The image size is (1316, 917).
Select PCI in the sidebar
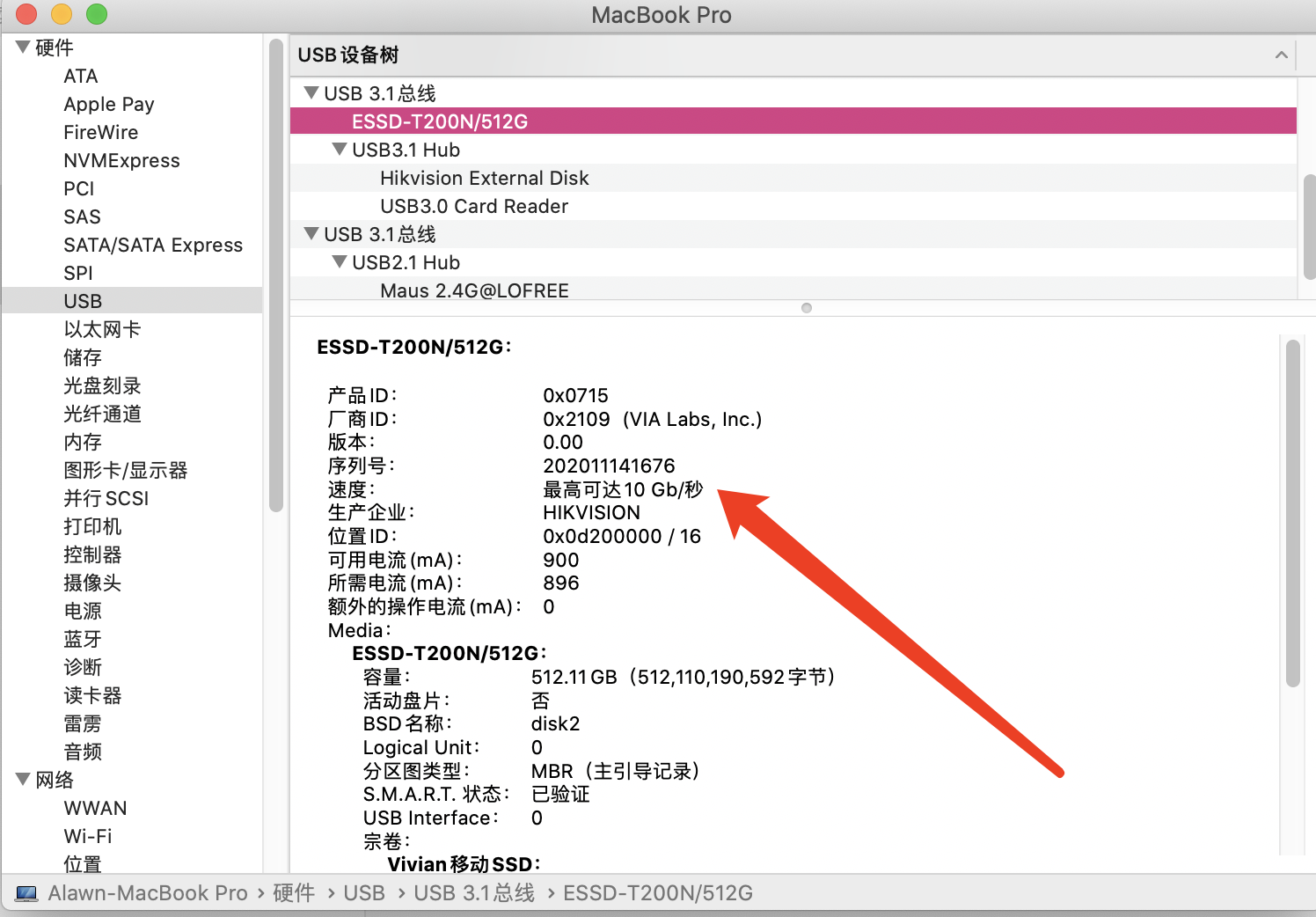coord(79,188)
